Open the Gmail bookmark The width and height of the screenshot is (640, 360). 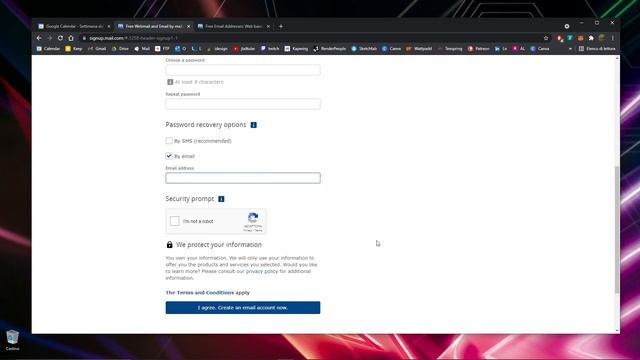tap(97, 49)
